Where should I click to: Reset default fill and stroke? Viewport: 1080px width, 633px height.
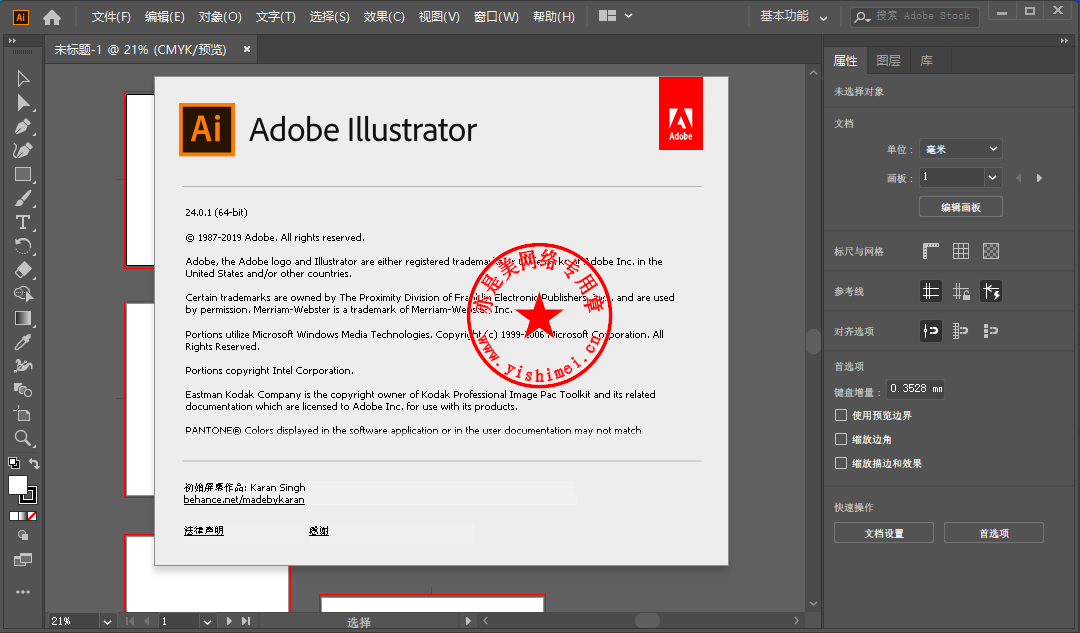pyautogui.click(x=14, y=464)
